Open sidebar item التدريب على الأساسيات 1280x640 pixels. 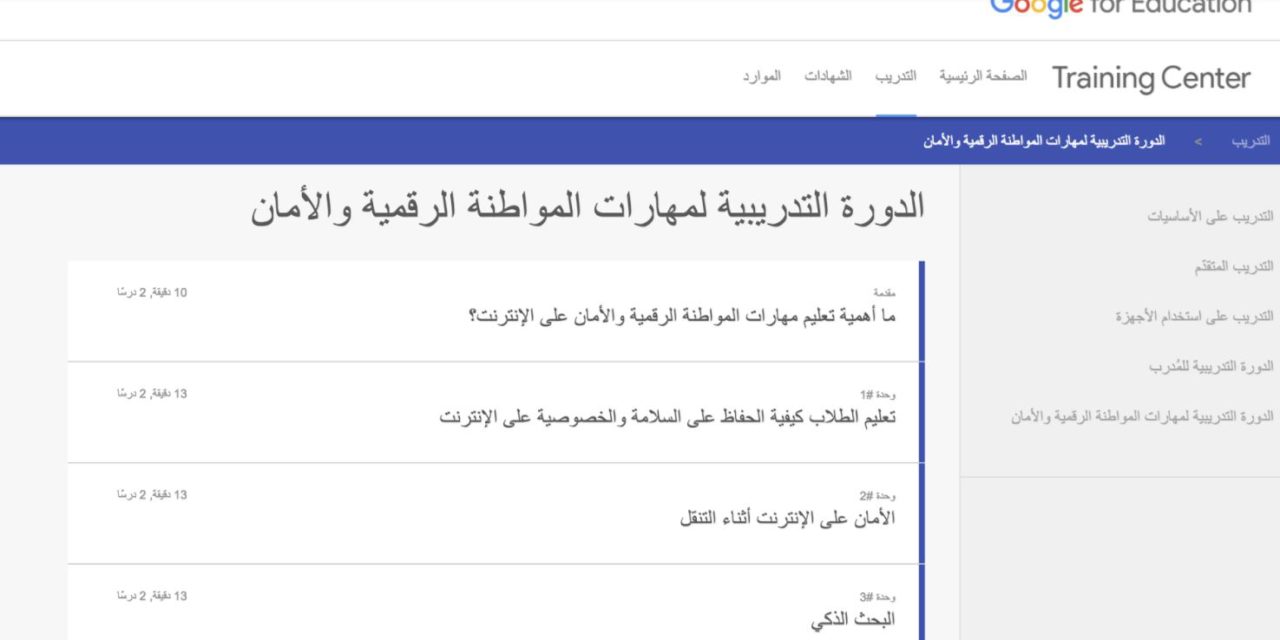coord(1210,216)
